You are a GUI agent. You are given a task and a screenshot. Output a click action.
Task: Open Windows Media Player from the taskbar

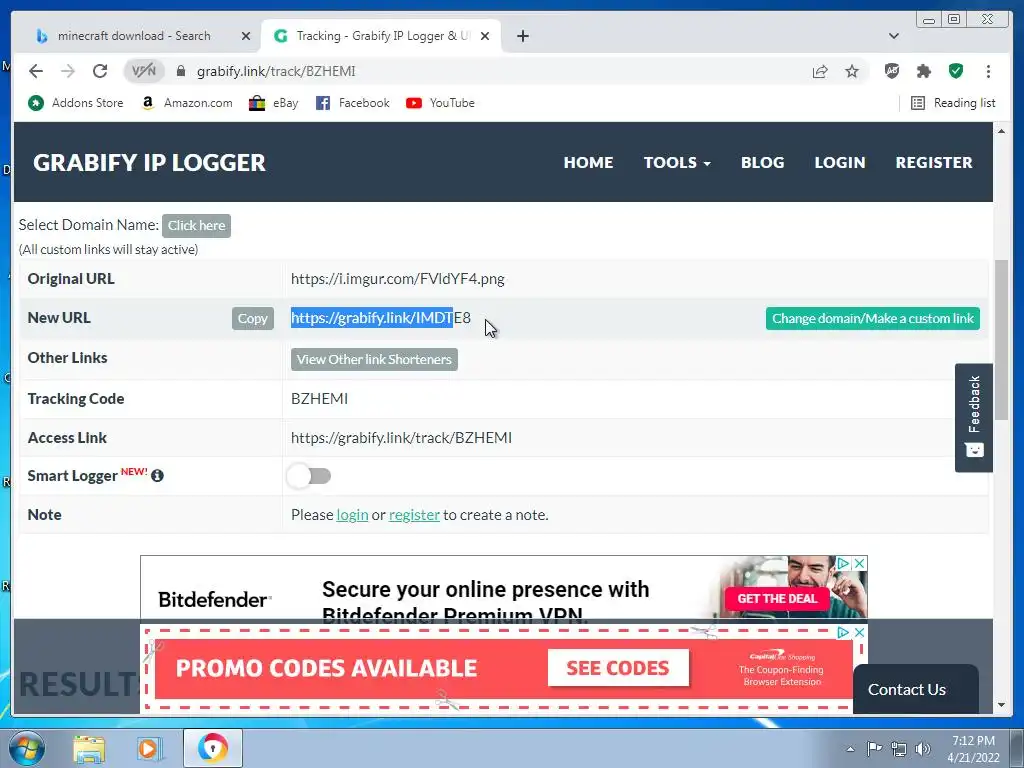[x=149, y=748]
